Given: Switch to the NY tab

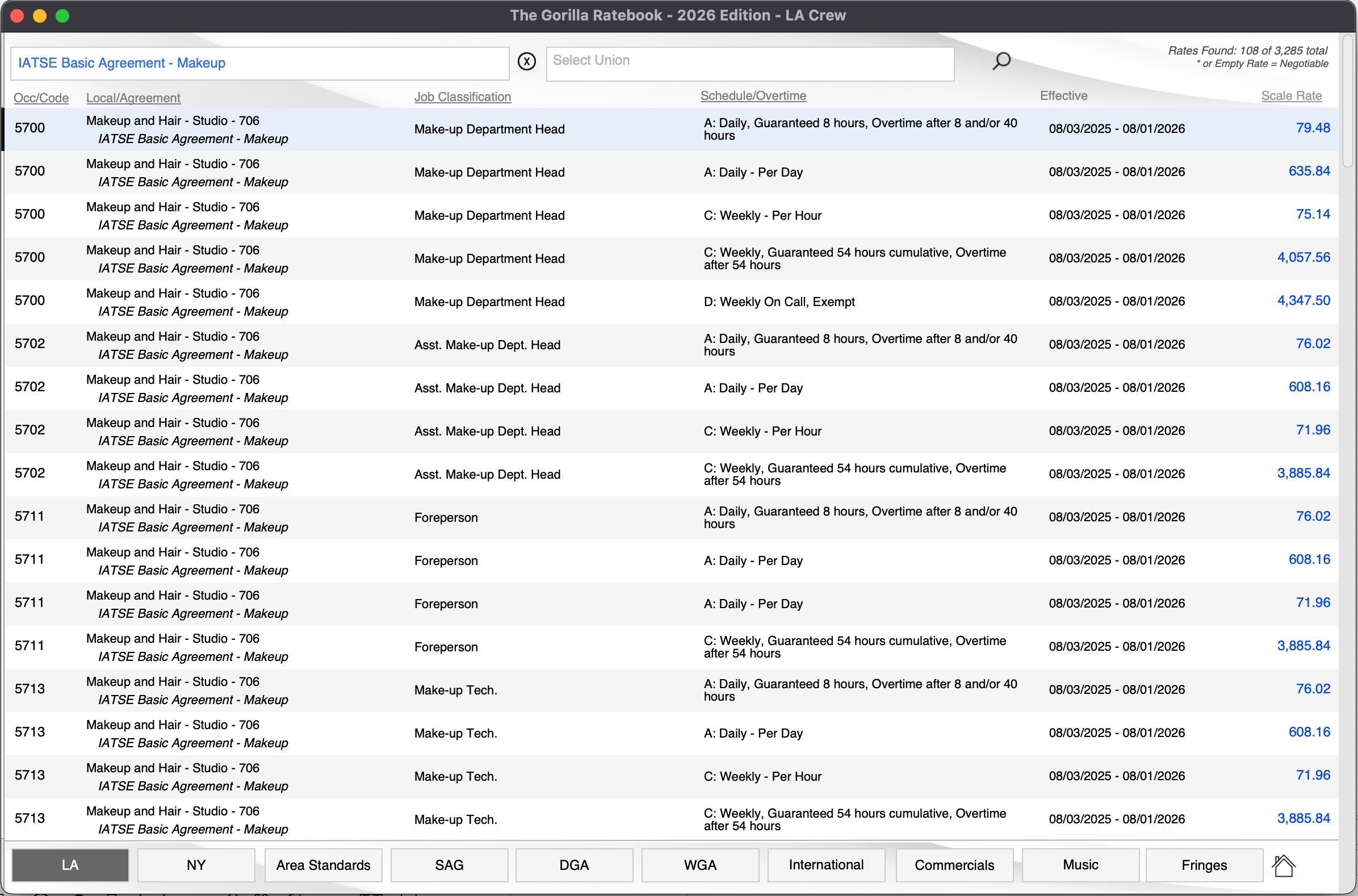Looking at the screenshot, I should pos(196,865).
